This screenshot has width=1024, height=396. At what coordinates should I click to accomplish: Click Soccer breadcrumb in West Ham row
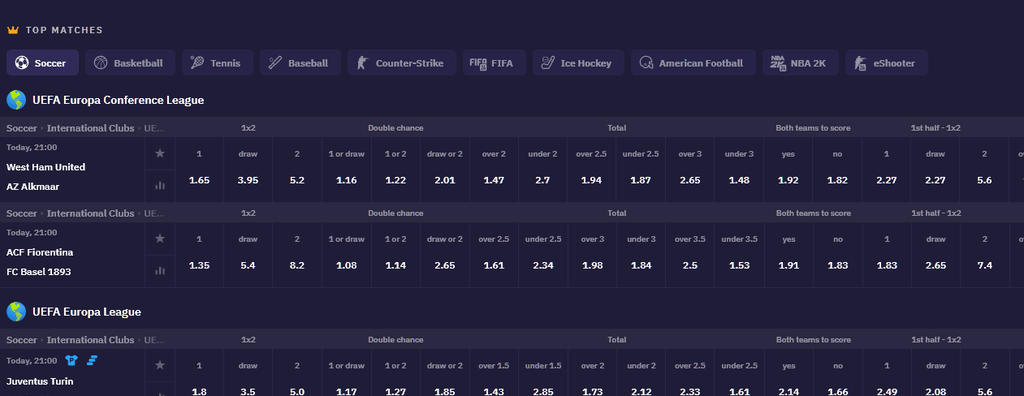22,128
